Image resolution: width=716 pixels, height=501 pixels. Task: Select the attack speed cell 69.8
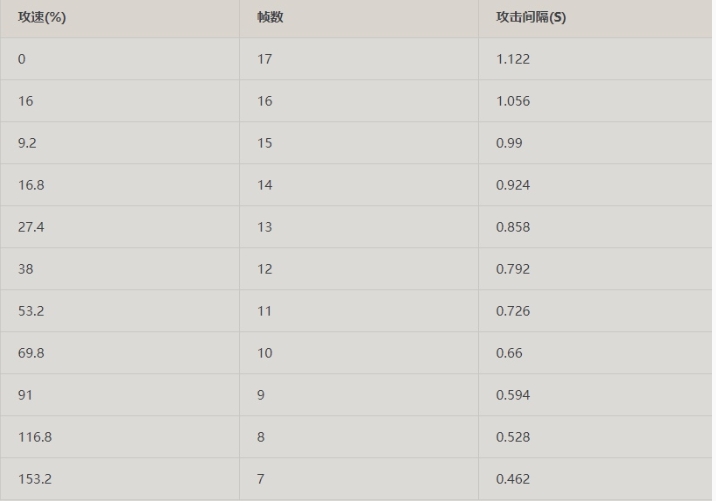coord(31,353)
